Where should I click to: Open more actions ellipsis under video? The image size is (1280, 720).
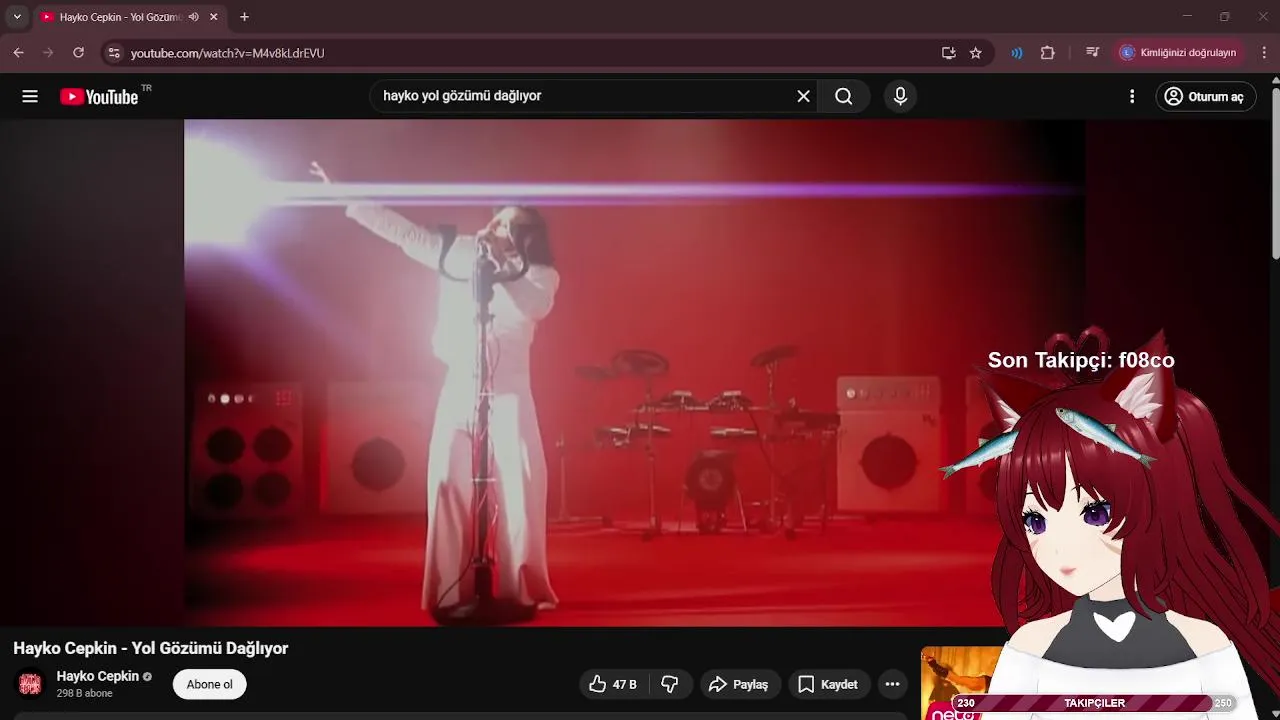pos(892,684)
